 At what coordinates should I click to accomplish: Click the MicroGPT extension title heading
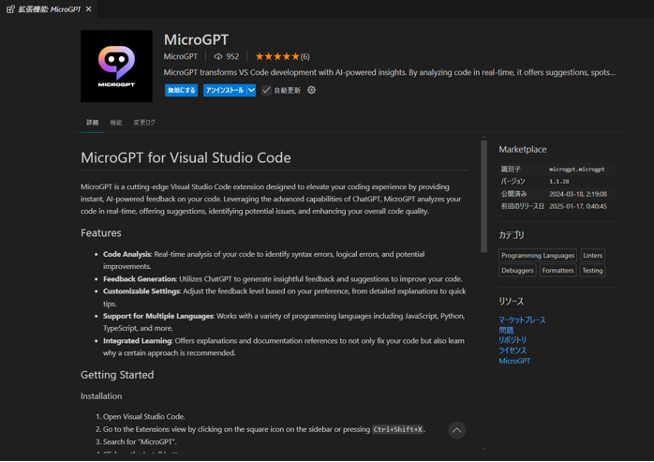196,40
